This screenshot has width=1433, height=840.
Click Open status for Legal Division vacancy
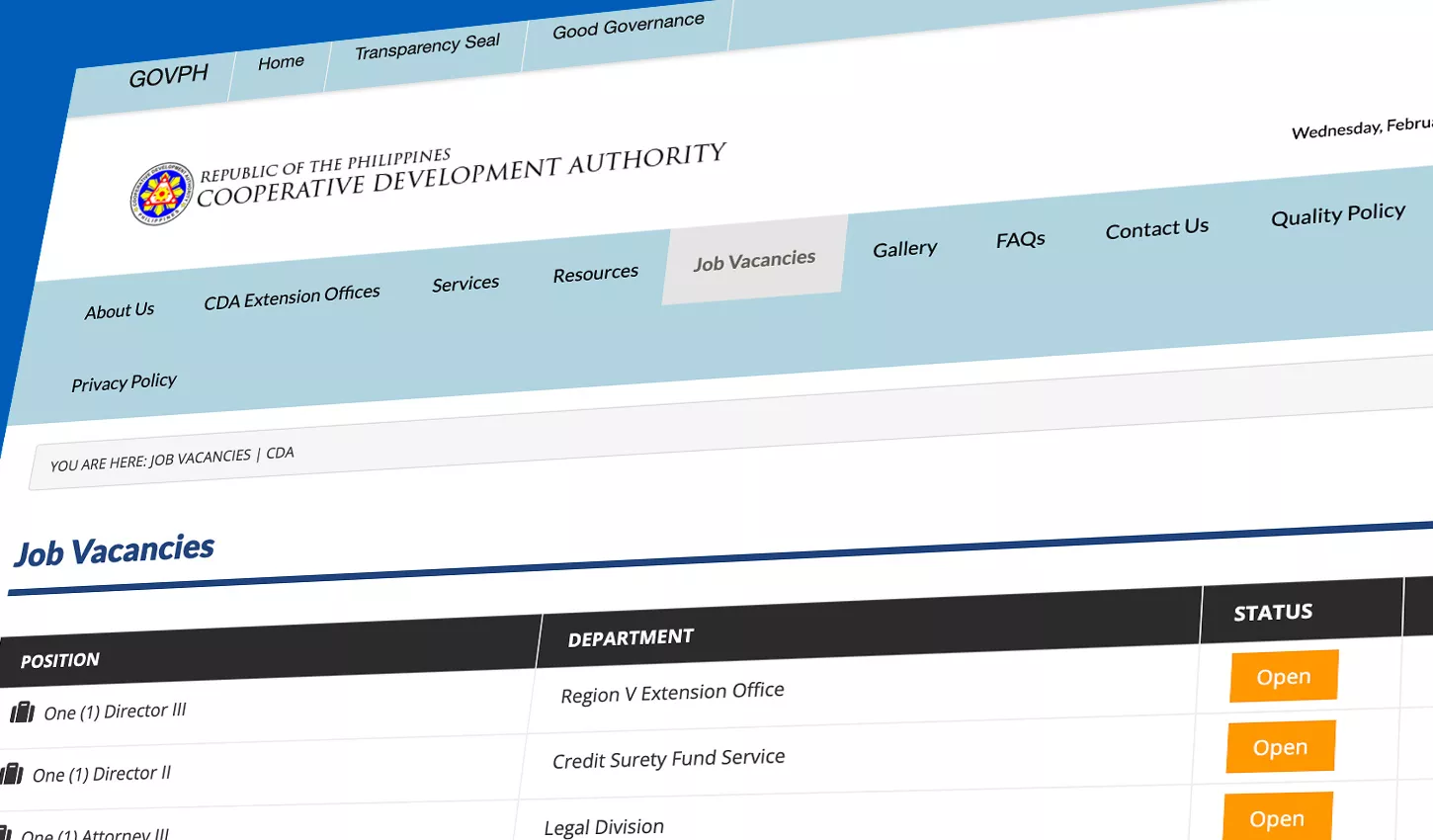pos(1277,817)
